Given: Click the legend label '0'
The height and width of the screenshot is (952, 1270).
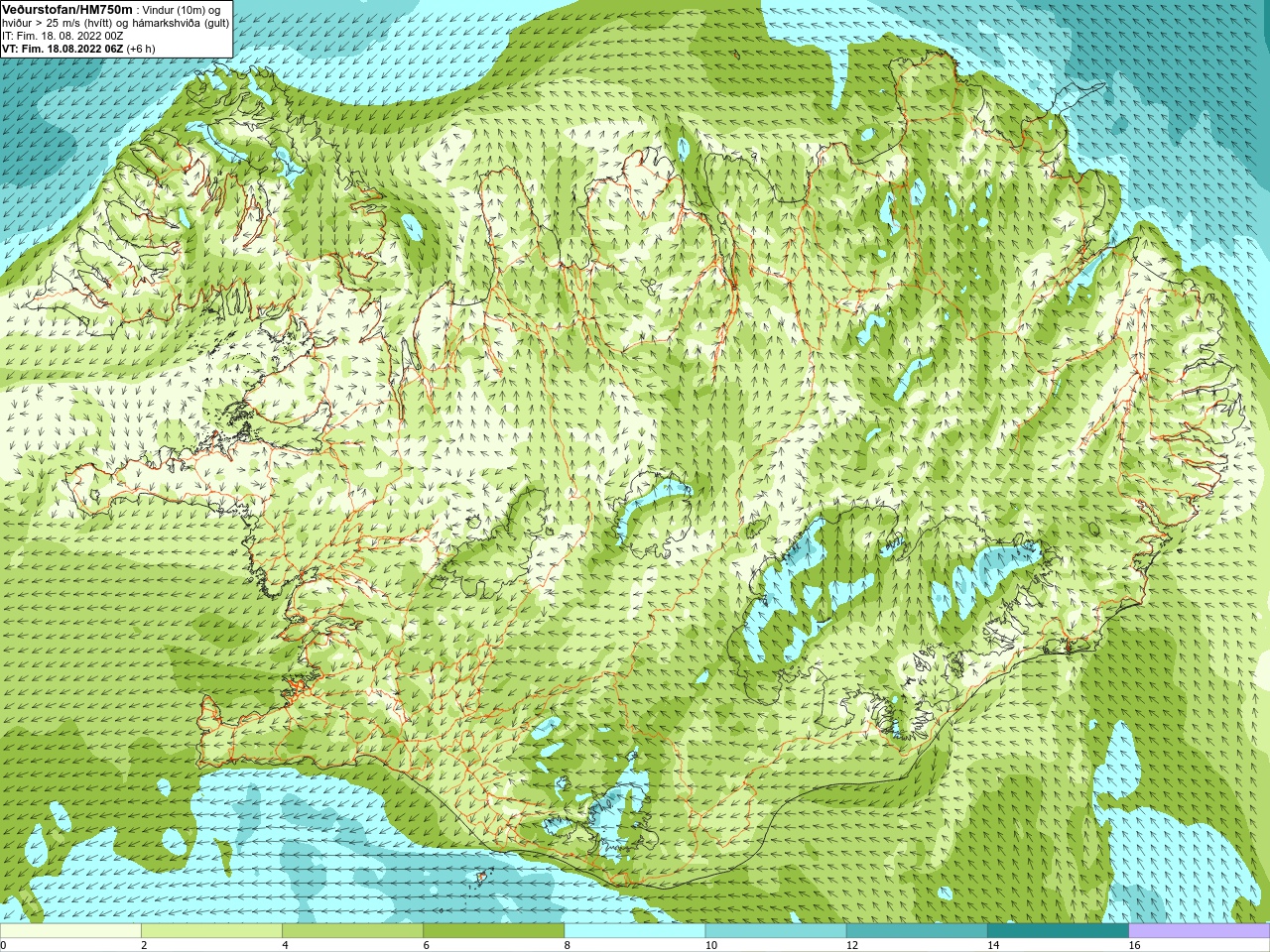Looking at the screenshot, I should click(3, 945).
